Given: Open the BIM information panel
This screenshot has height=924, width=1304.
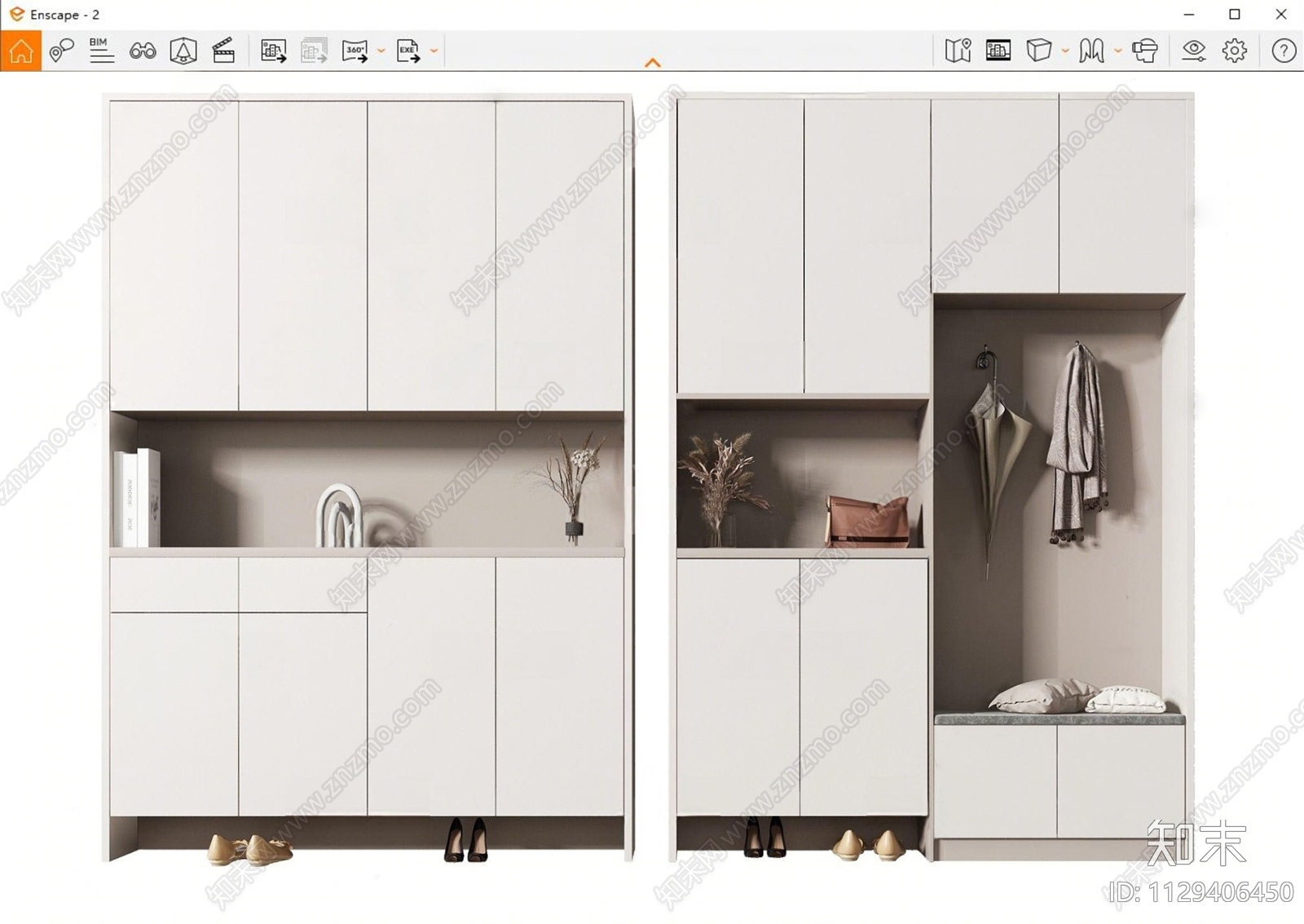Looking at the screenshot, I should click(x=102, y=51).
